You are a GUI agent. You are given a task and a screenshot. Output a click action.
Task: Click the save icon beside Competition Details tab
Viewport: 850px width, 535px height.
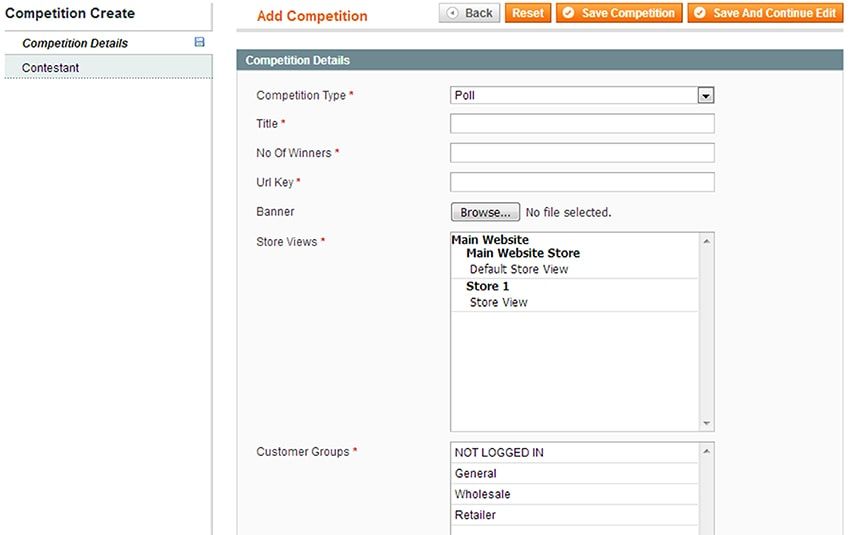coord(199,43)
